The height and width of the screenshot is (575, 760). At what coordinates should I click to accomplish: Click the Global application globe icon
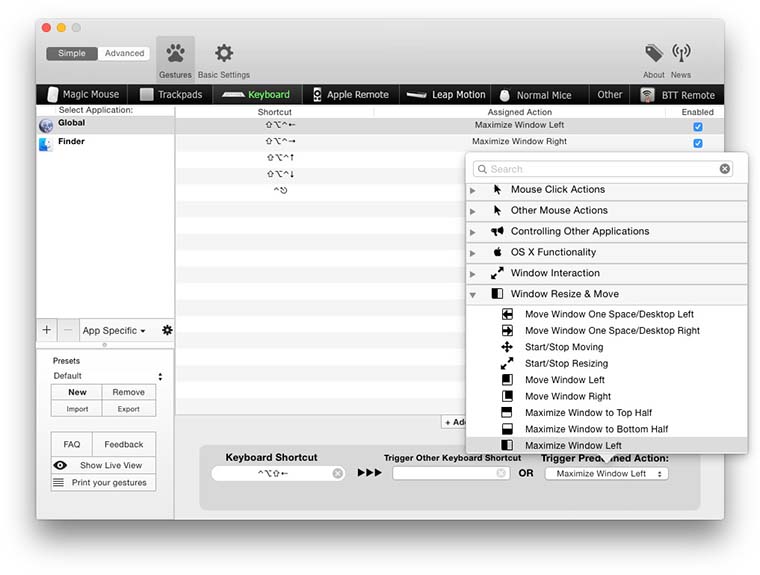(x=46, y=126)
